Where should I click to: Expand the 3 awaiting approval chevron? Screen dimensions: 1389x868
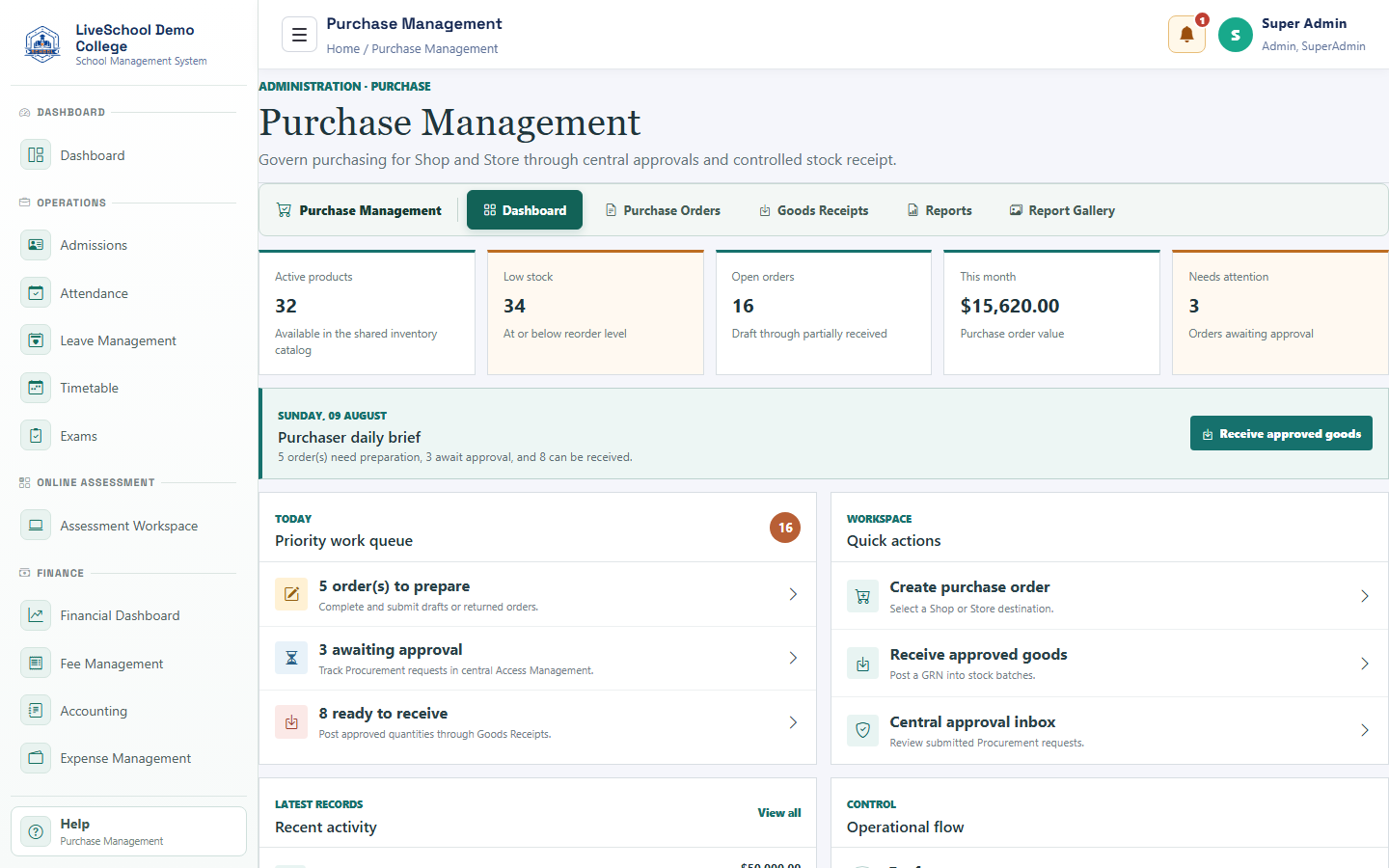[793, 658]
